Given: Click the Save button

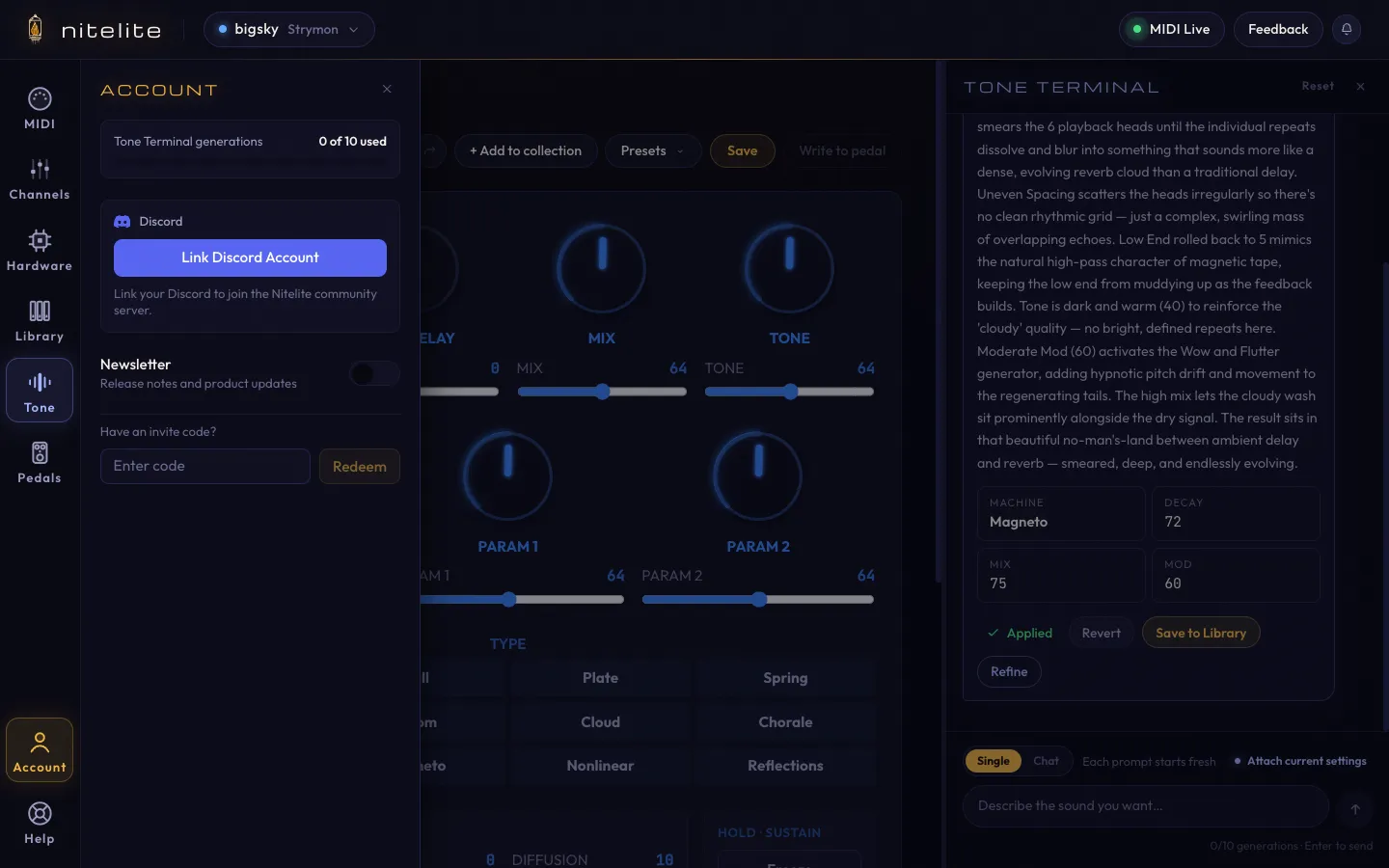Looking at the screenshot, I should pos(742,150).
